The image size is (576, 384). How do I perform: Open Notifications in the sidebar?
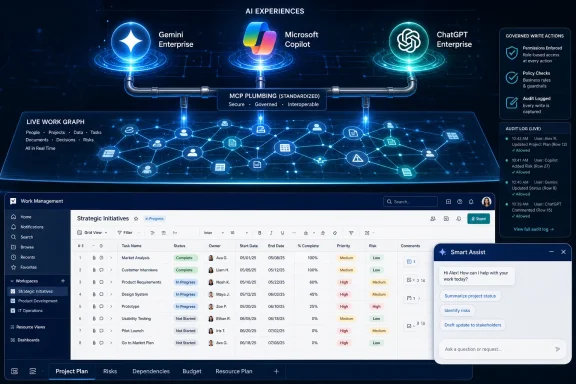(x=27, y=227)
